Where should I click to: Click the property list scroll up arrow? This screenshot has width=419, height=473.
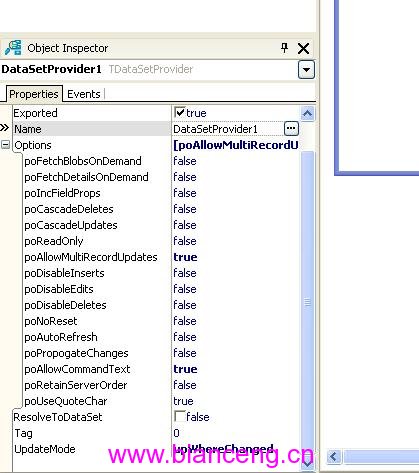click(x=307, y=114)
